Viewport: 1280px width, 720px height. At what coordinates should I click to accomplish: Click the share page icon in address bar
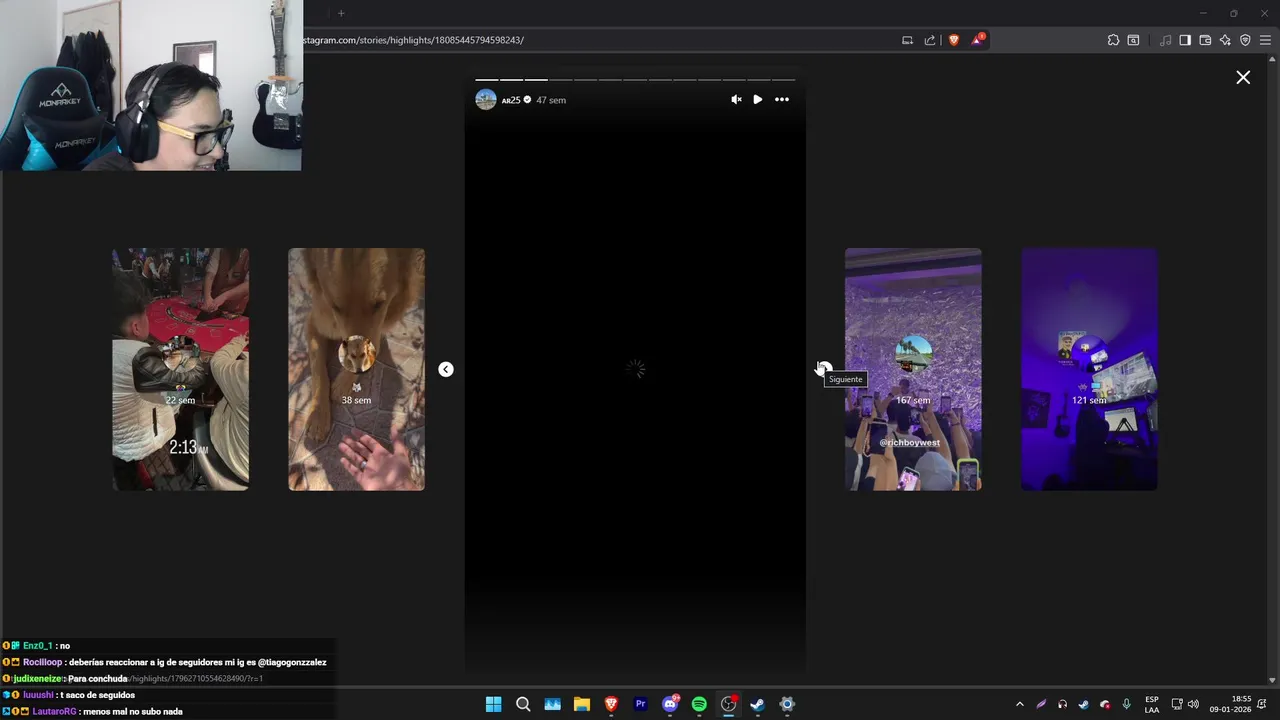[x=930, y=40]
